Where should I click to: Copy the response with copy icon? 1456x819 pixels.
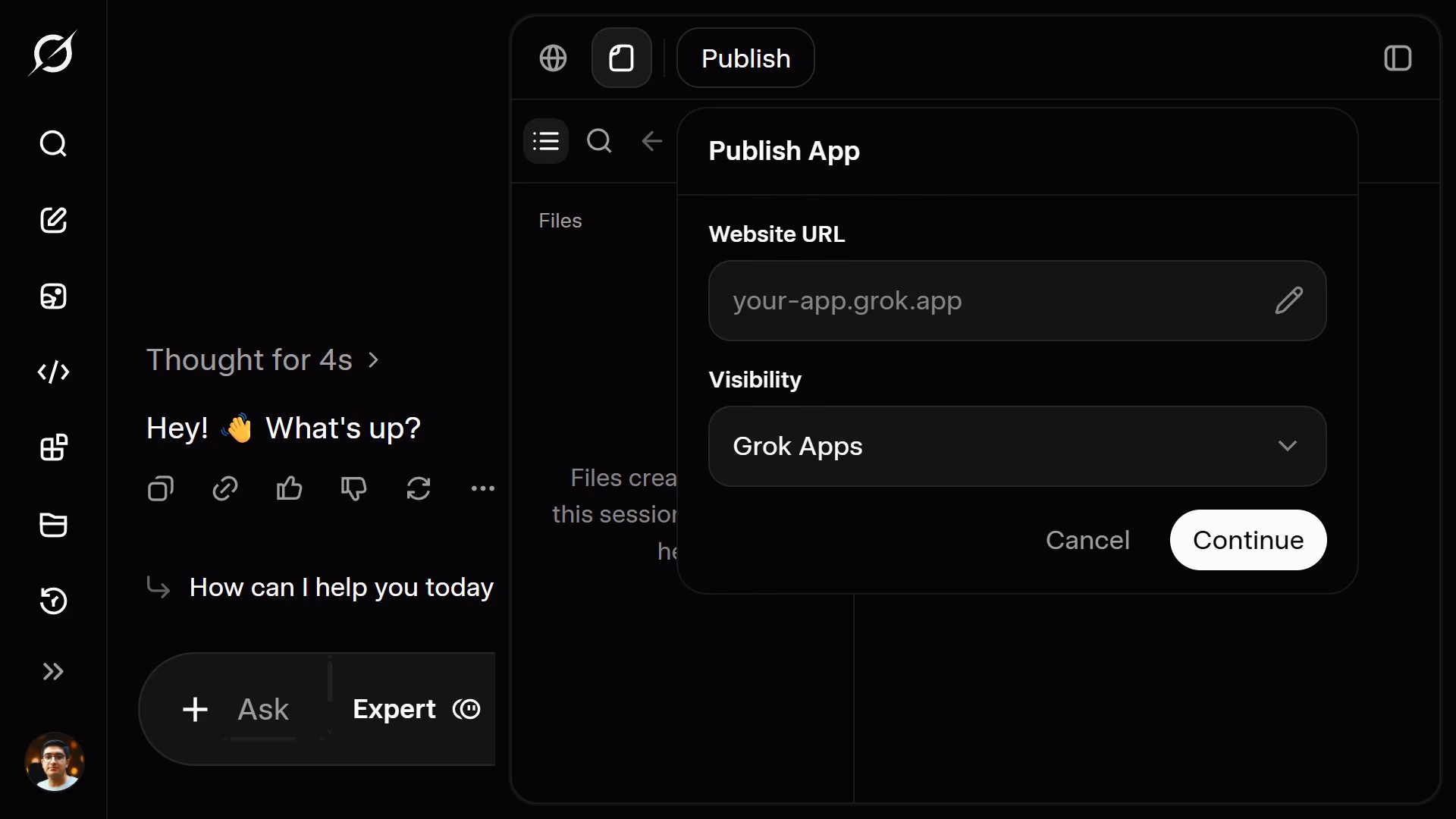[x=161, y=488]
